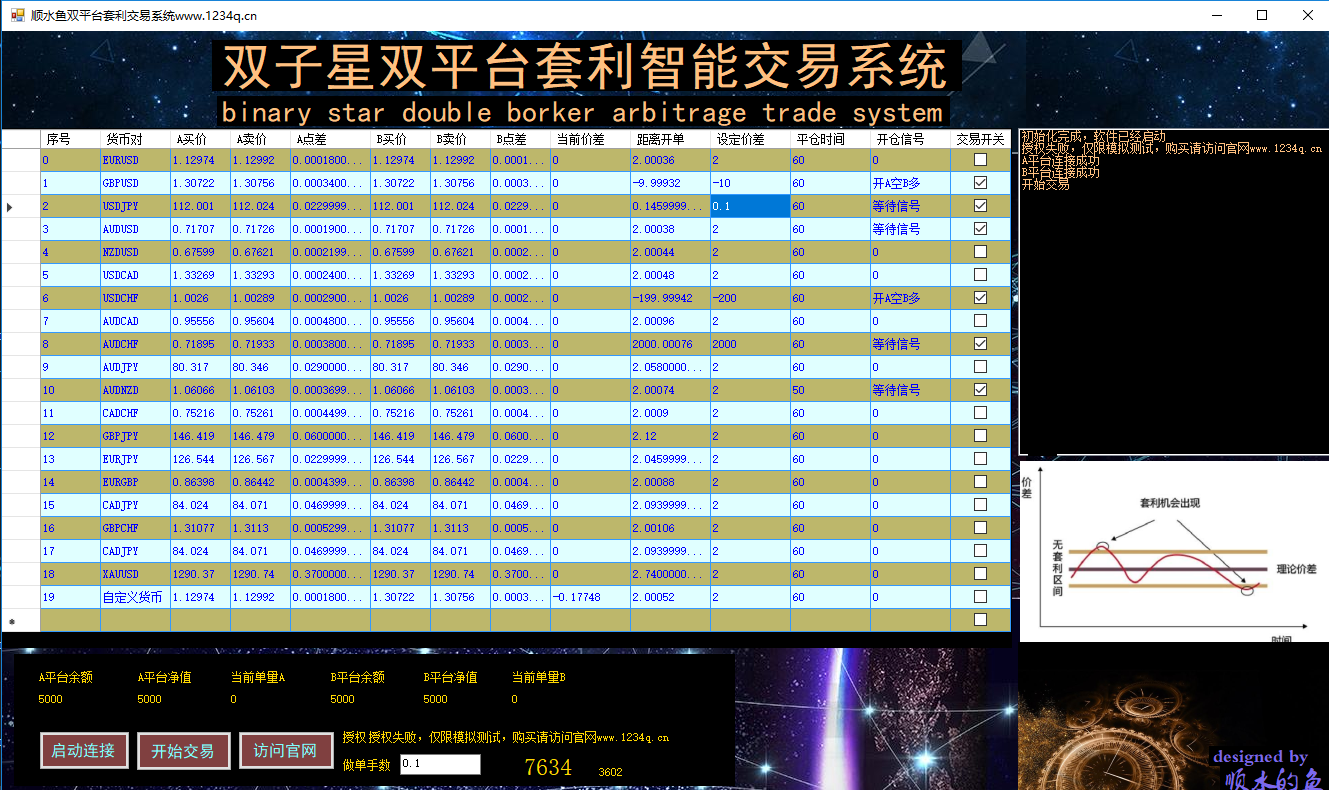The image size is (1329, 790).
Task: Click the 启动连接 connect button
Action: 84,751
